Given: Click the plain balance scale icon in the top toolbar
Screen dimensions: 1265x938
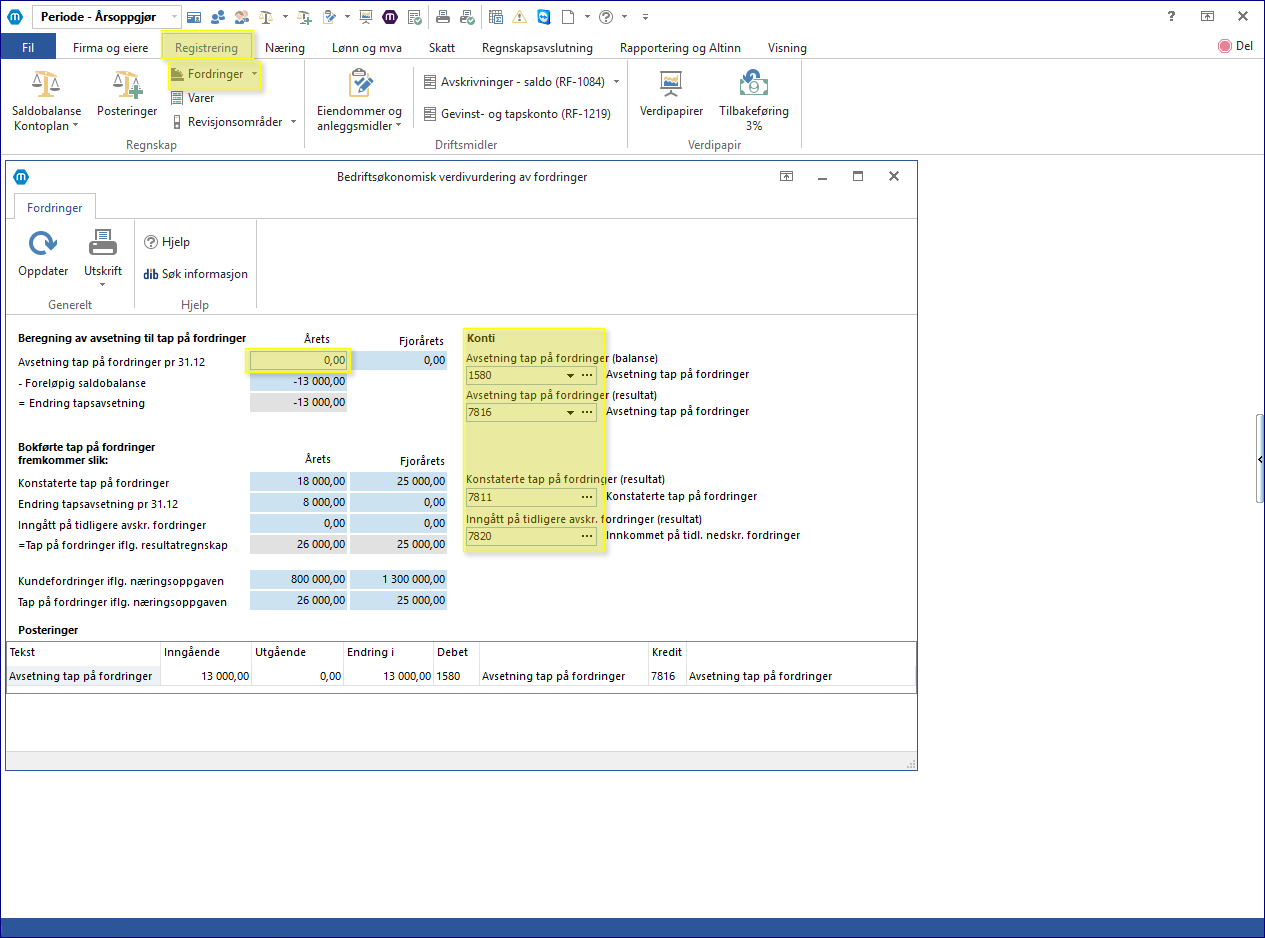Looking at the screenshot, I should click(266, 17).
